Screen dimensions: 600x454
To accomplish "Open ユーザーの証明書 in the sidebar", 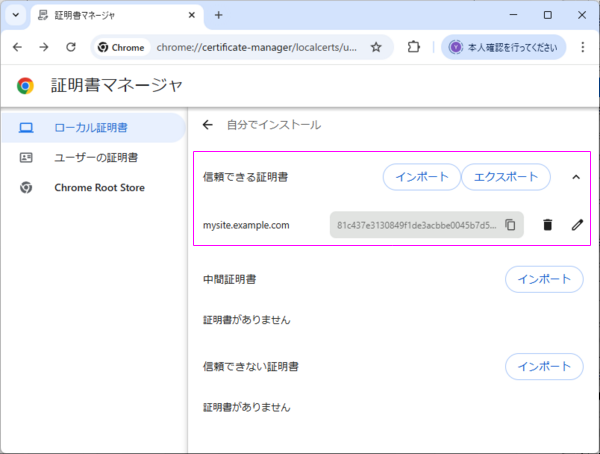I will (94, 157).
